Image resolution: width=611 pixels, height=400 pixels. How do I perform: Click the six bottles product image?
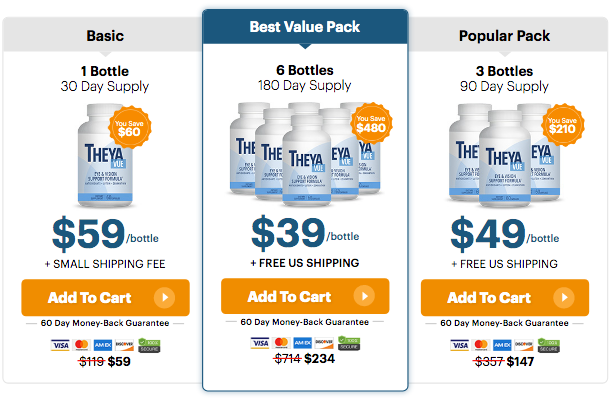tap(305, 154)
